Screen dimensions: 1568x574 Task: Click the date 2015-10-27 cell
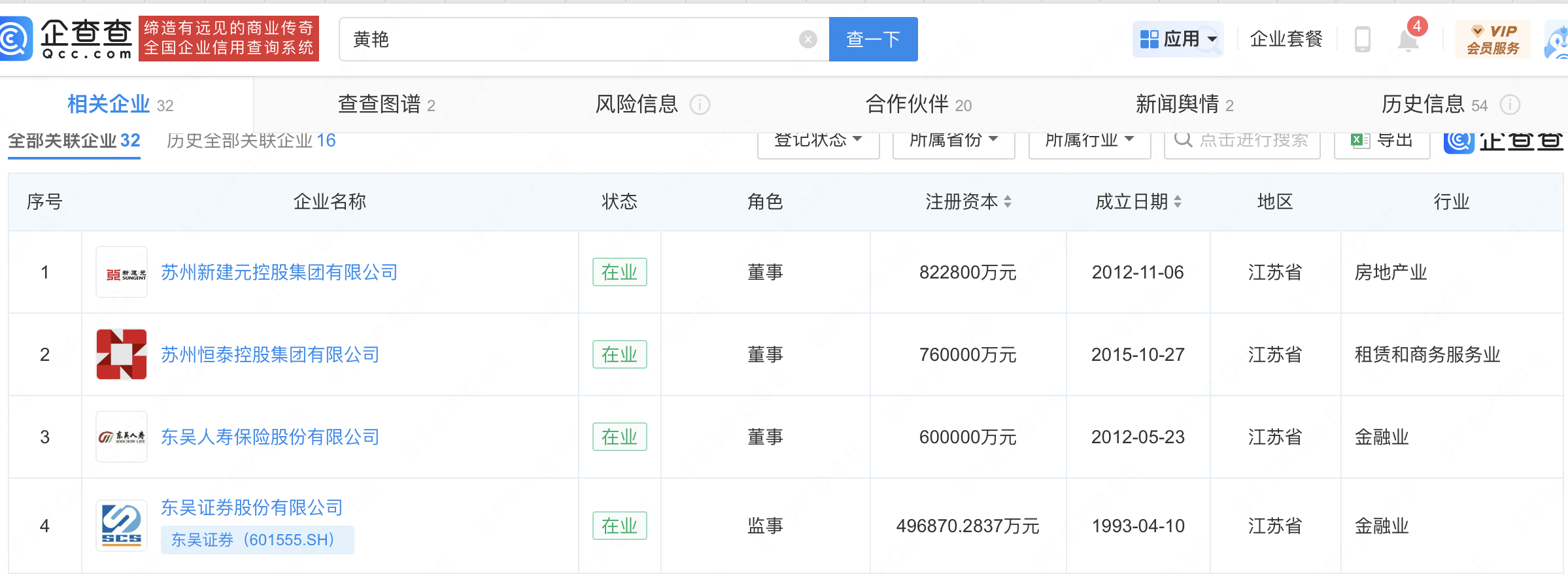(x=1138, y=354)
